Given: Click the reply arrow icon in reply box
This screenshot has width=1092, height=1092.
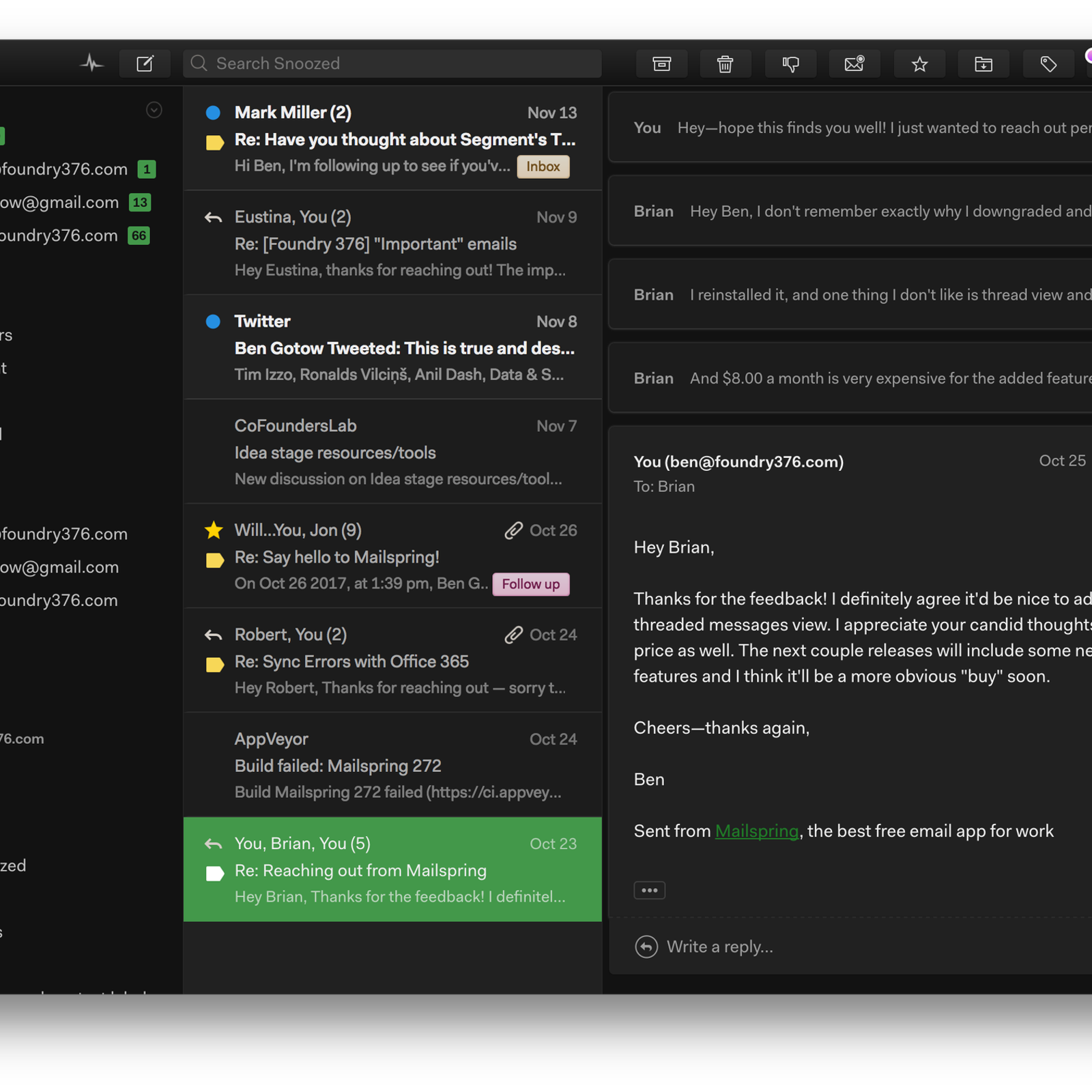Looking at the screenshot, I should click(x=646, y=947).
